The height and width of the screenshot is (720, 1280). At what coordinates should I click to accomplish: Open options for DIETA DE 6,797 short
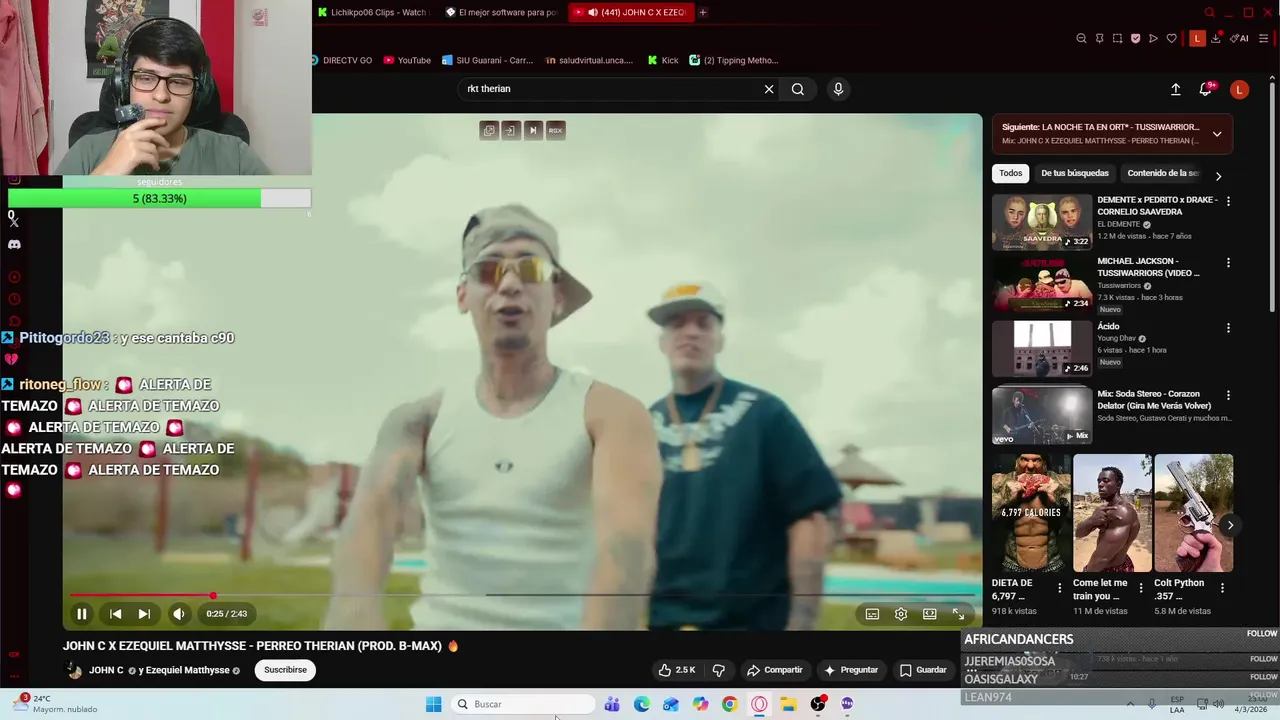[1060, 588]
